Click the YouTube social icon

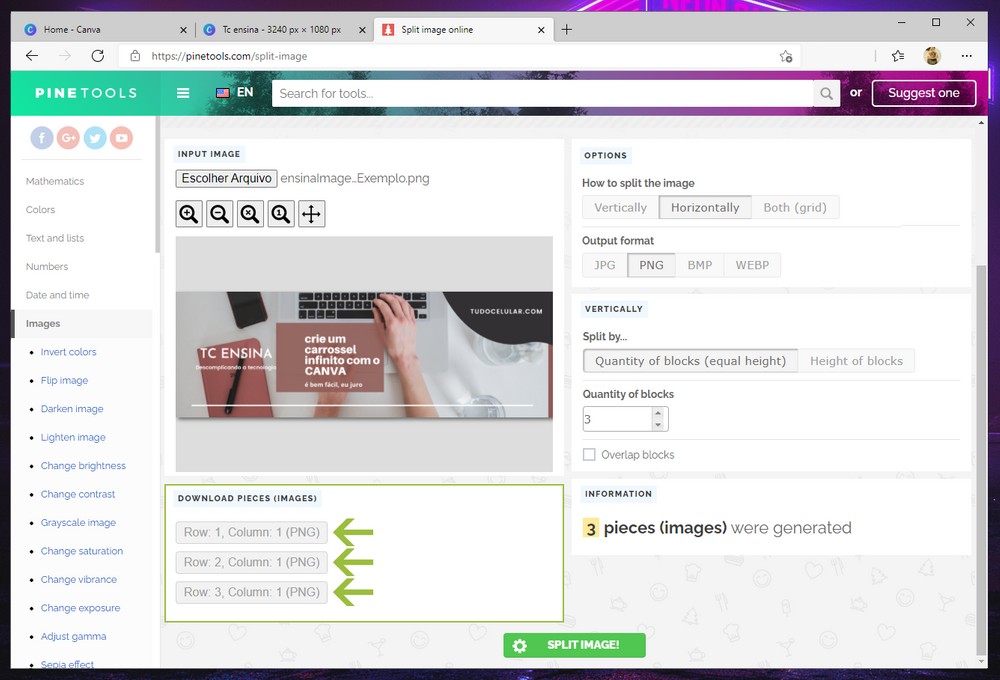(x=122, y=138)
